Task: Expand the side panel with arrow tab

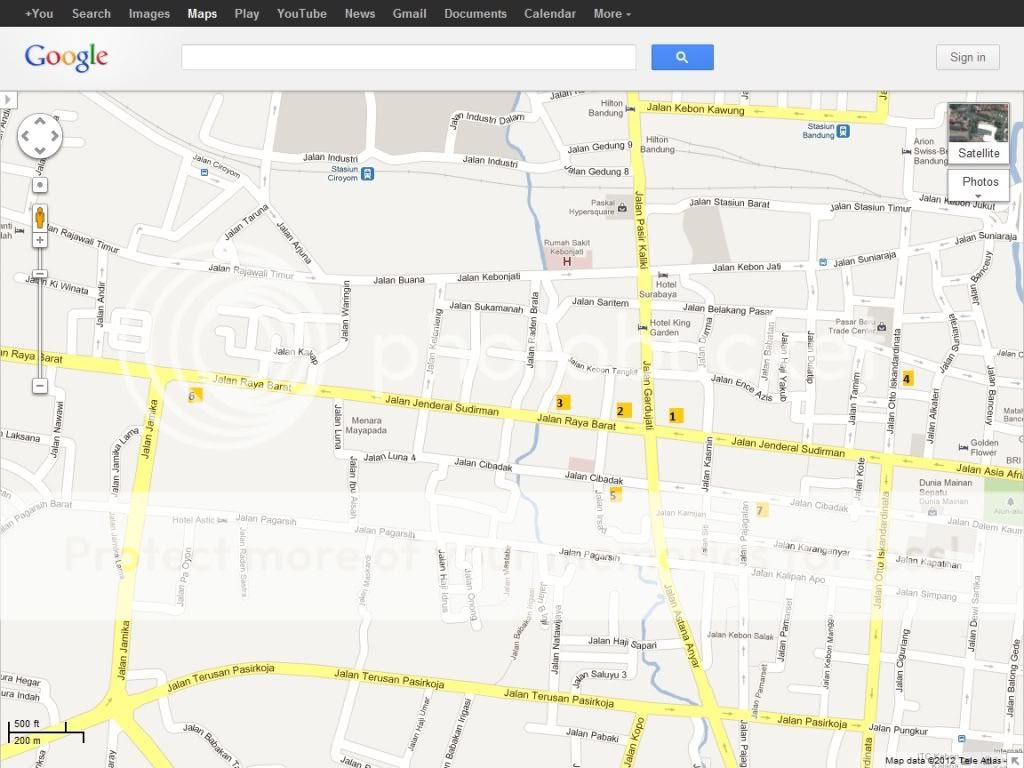Action: click(8, 100)
